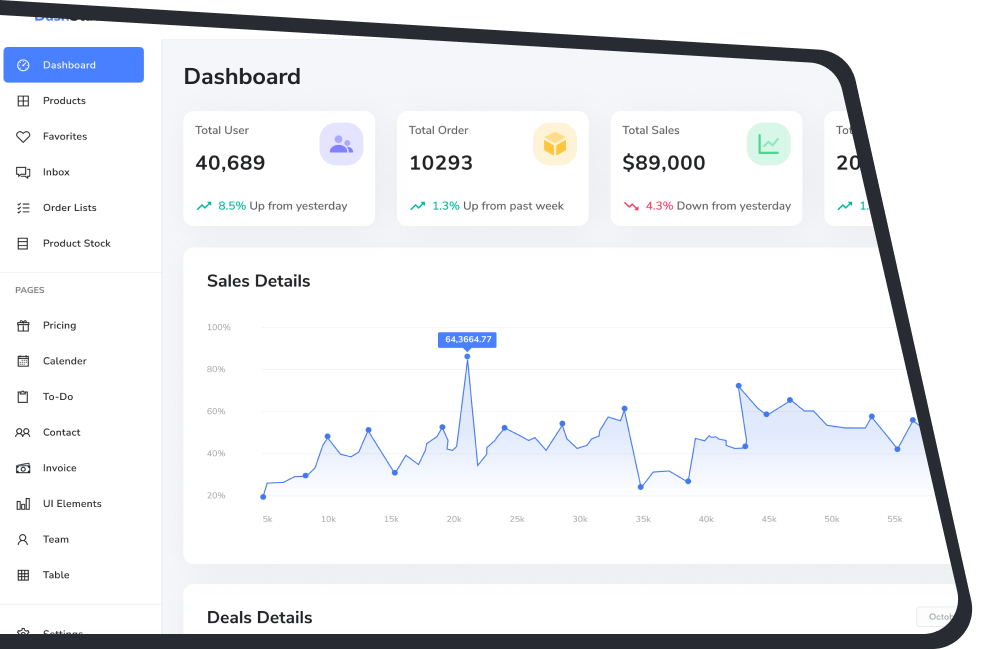Image resolution: width=982 pixels, height=649 pixels.
Task: Click the UI Elements bar chart icon
Action: click(x=23, y=504)
